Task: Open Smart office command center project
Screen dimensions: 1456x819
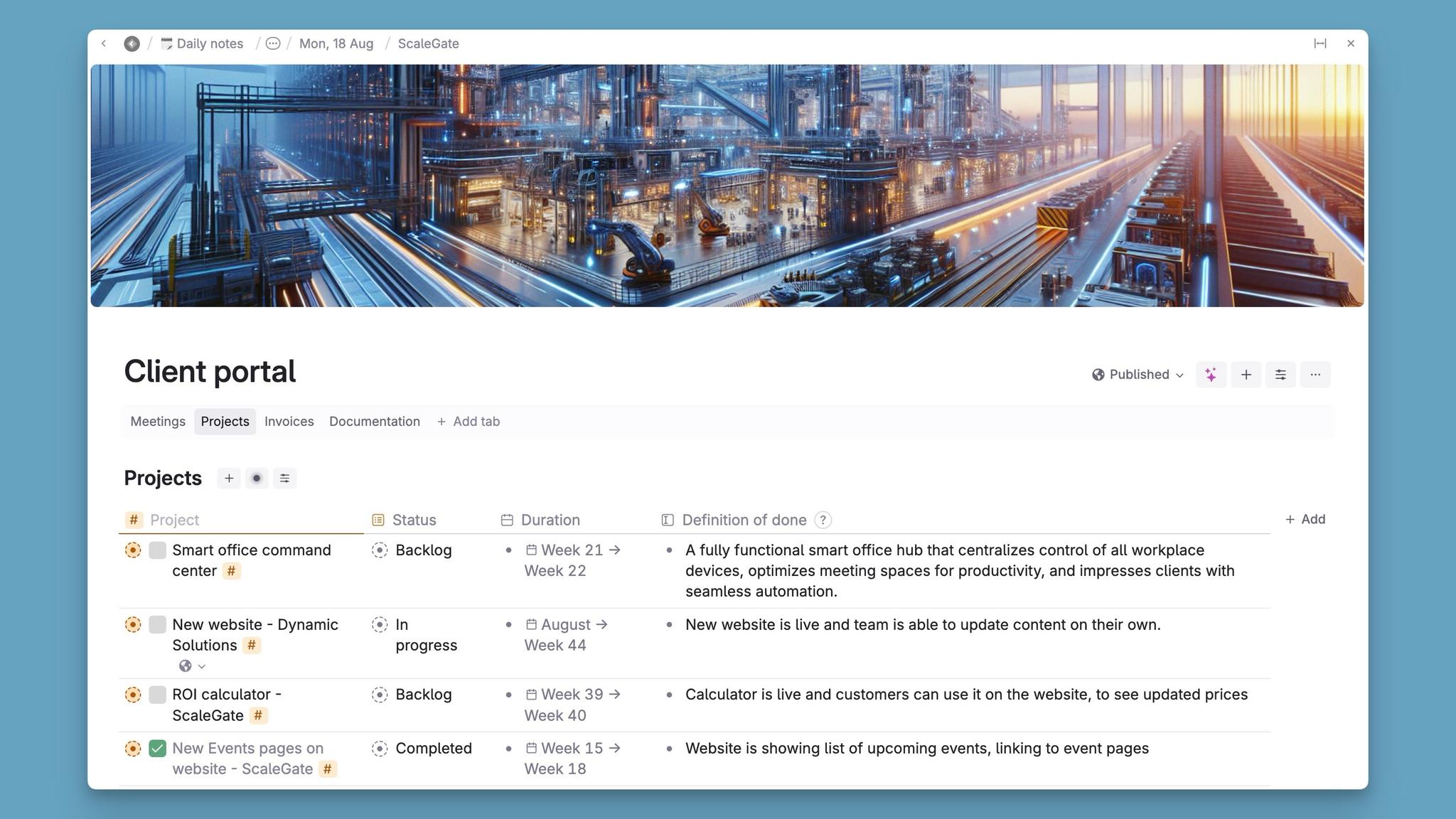Action: 252,560
